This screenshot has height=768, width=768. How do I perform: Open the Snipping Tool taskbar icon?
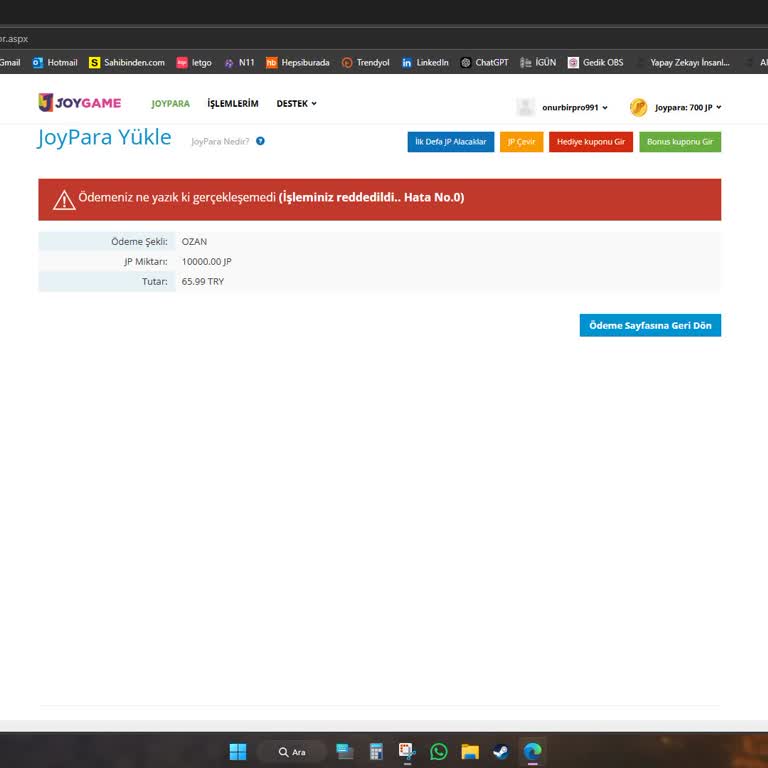click(x=407, y=751)
